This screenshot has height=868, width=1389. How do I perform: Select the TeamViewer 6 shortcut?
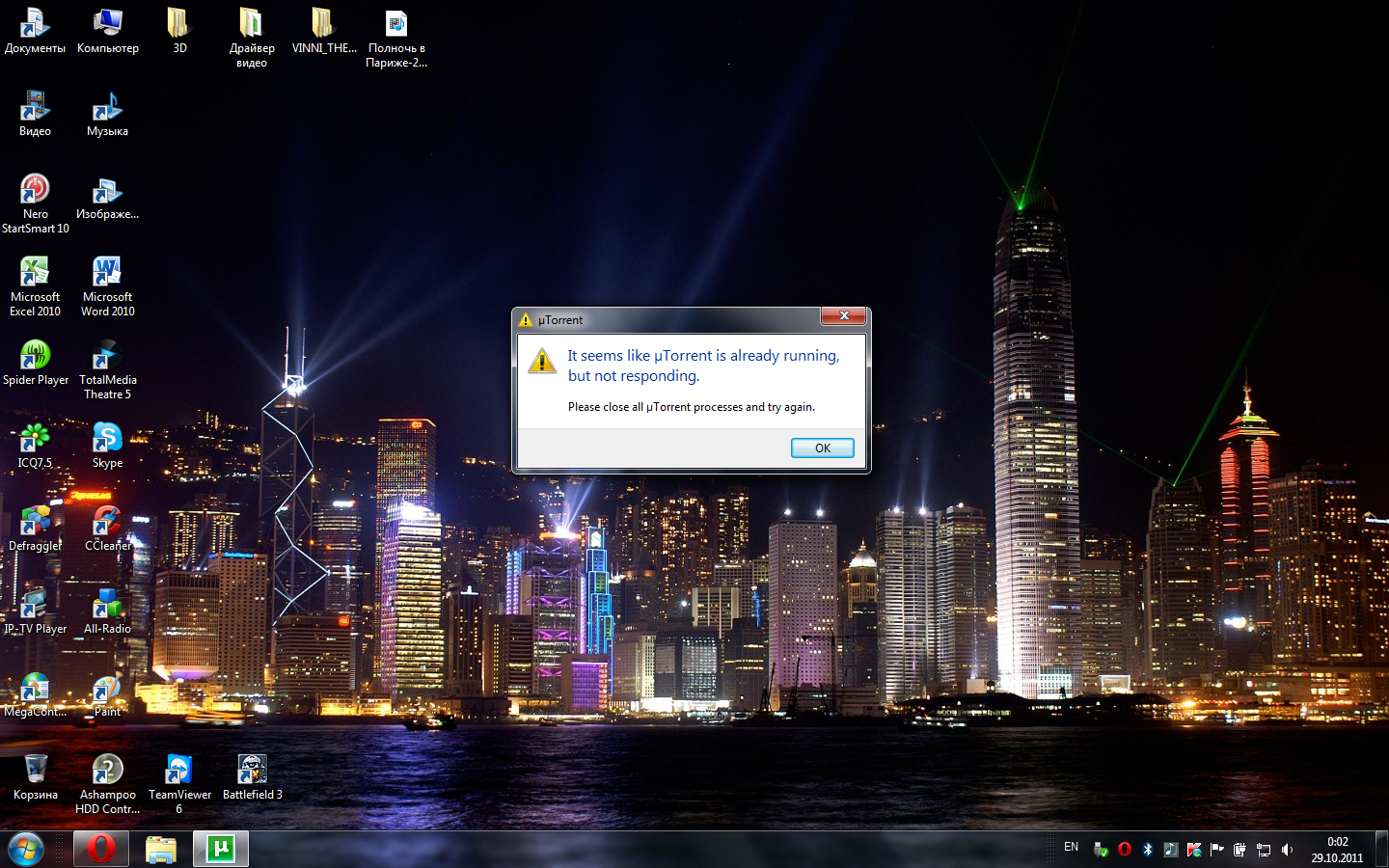(178, 784)
